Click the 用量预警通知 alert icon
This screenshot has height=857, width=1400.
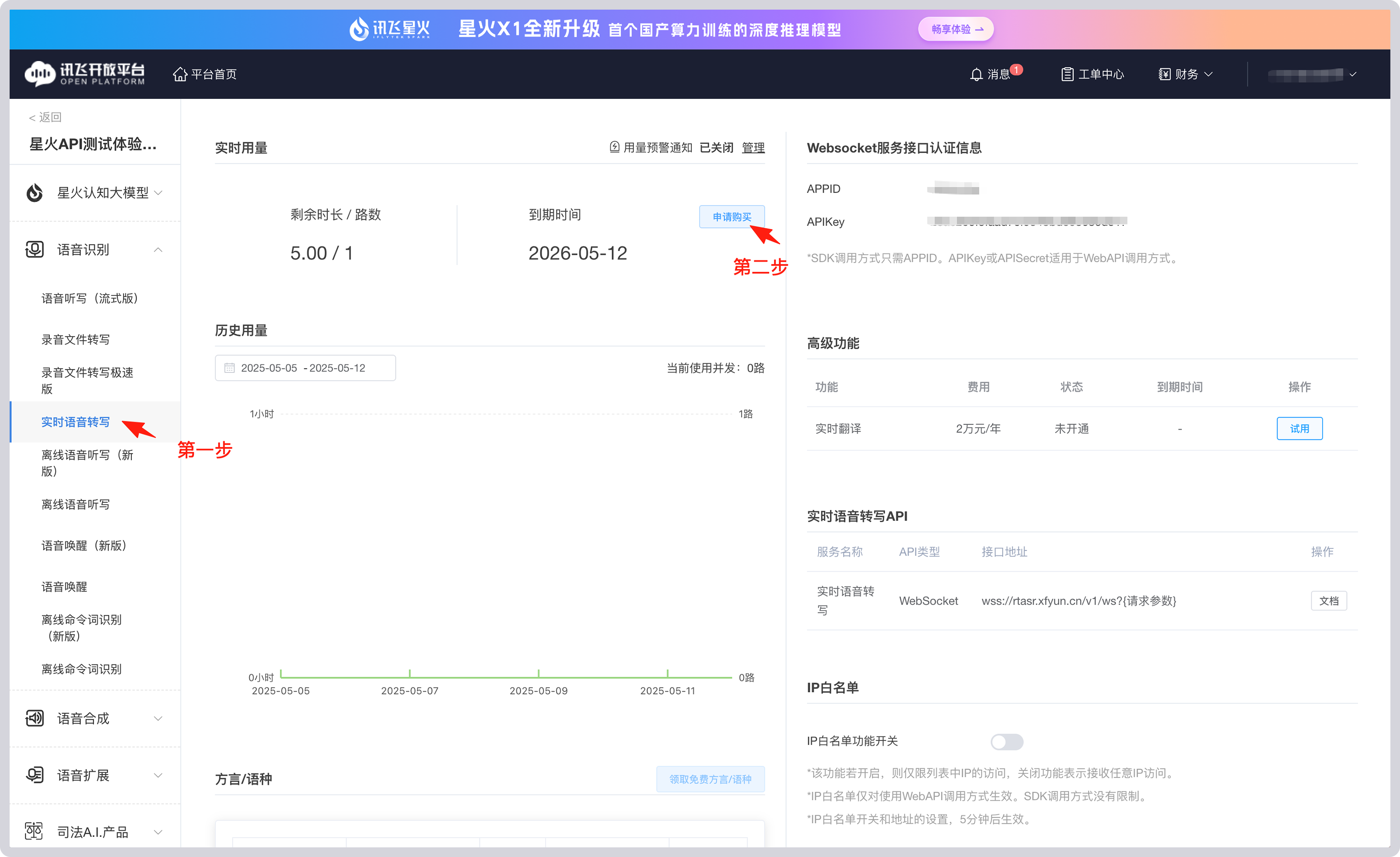(x=614, y=147)
